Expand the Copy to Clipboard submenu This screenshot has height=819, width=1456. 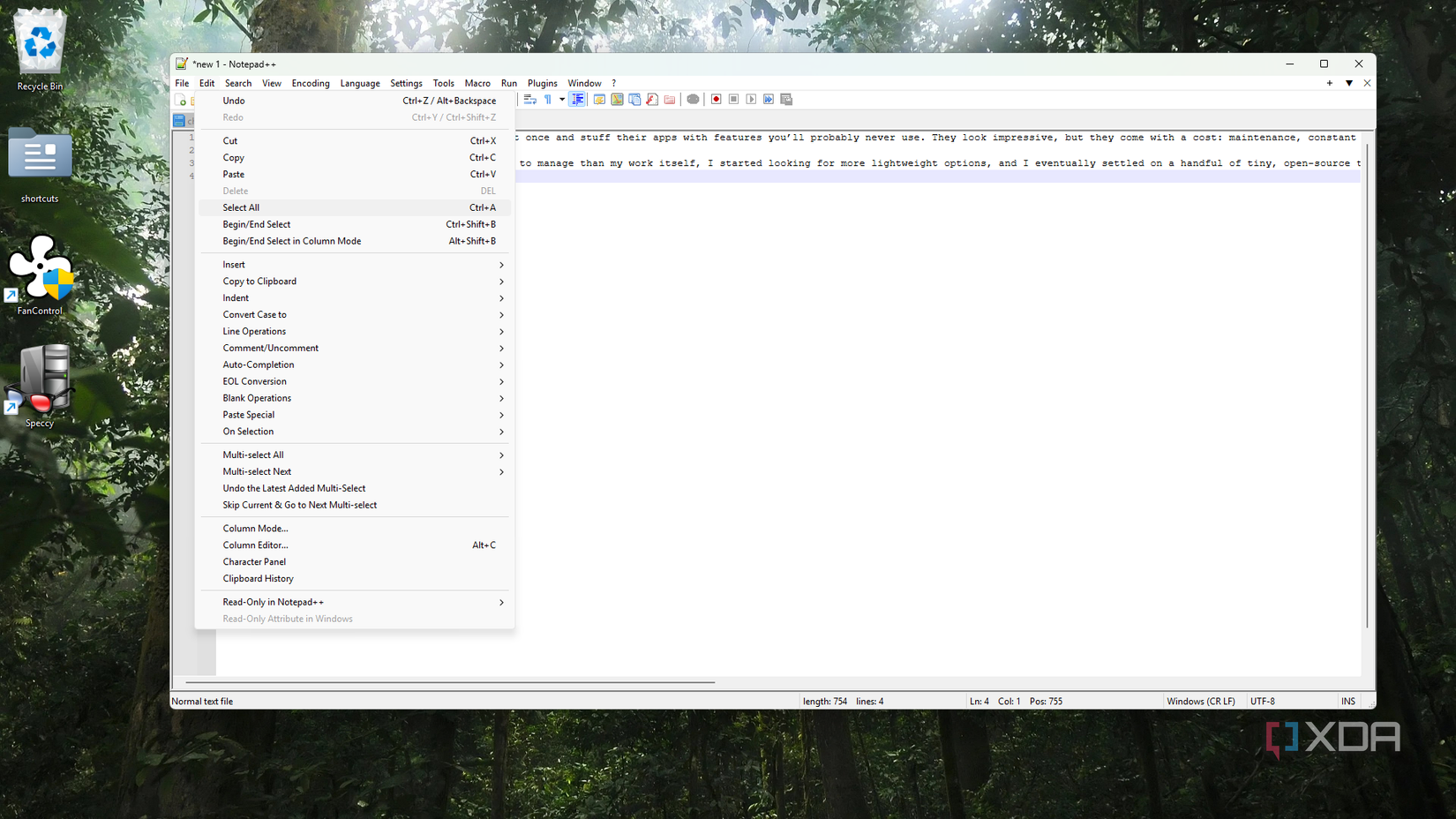coord(355,282)
